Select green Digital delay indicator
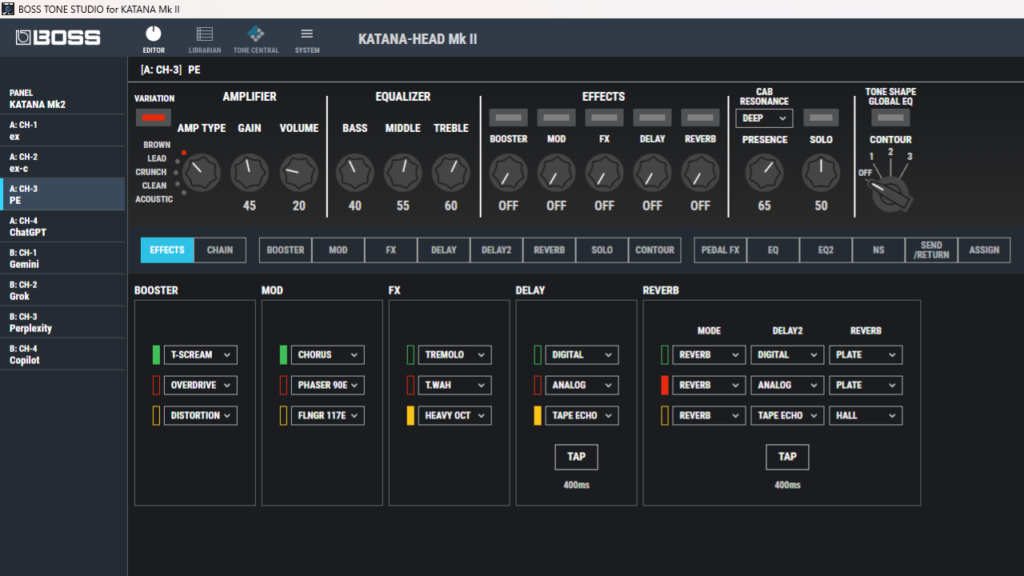Screen dimensions: 1024x576 537,355
